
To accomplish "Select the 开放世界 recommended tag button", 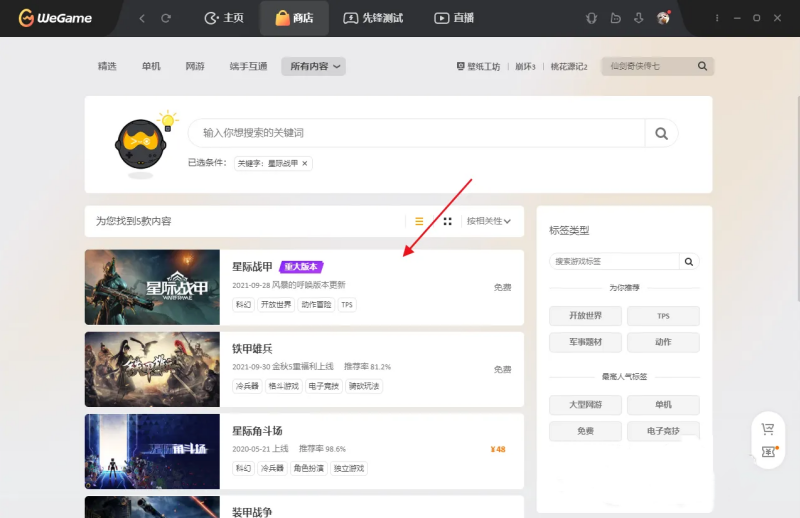I will [585, 316].
